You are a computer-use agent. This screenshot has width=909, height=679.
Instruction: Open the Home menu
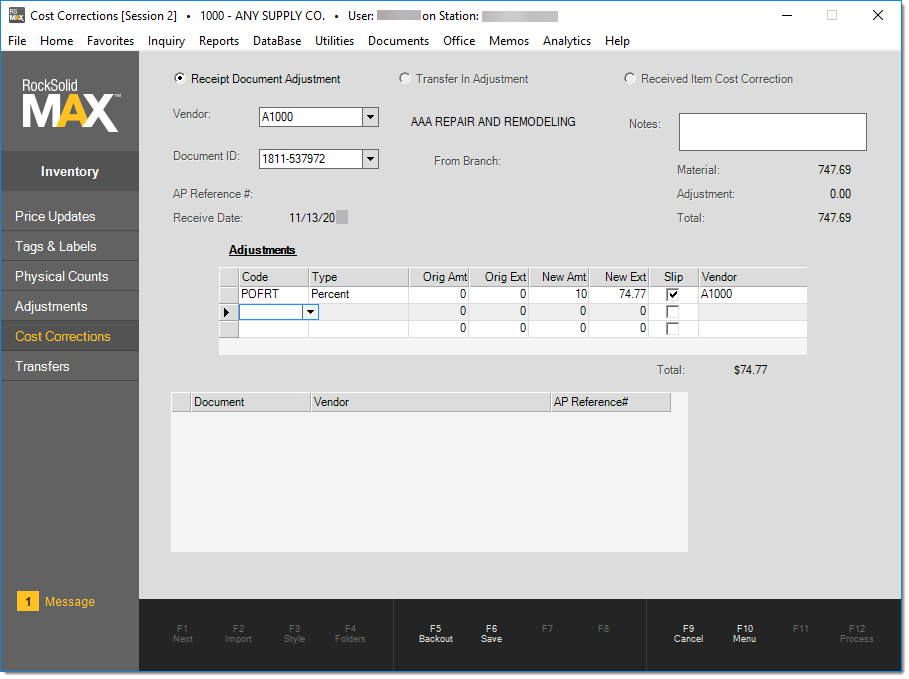[56, 41]
